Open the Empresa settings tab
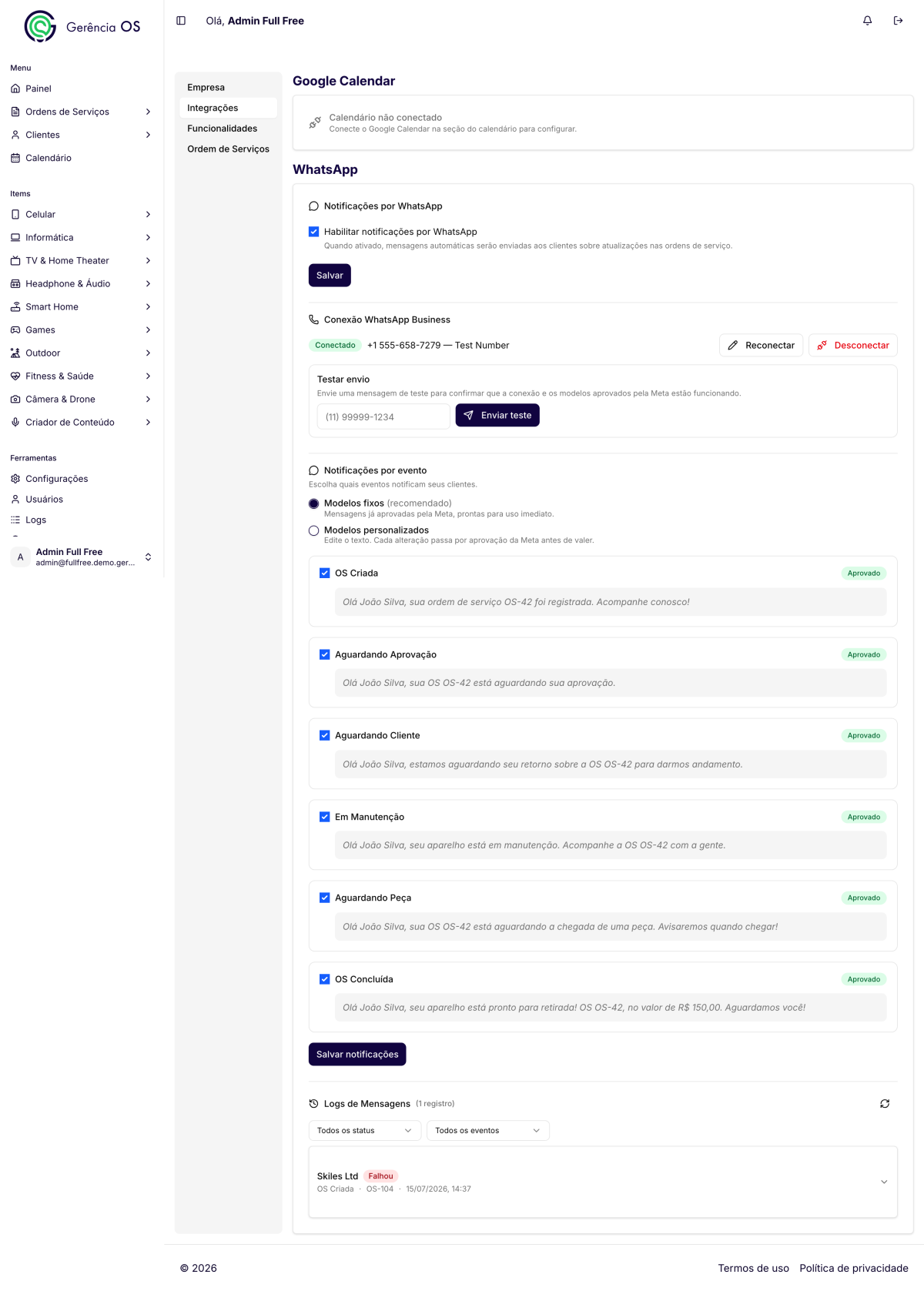924x1291 pixels. pyautogui.click(x=228, y=87)
